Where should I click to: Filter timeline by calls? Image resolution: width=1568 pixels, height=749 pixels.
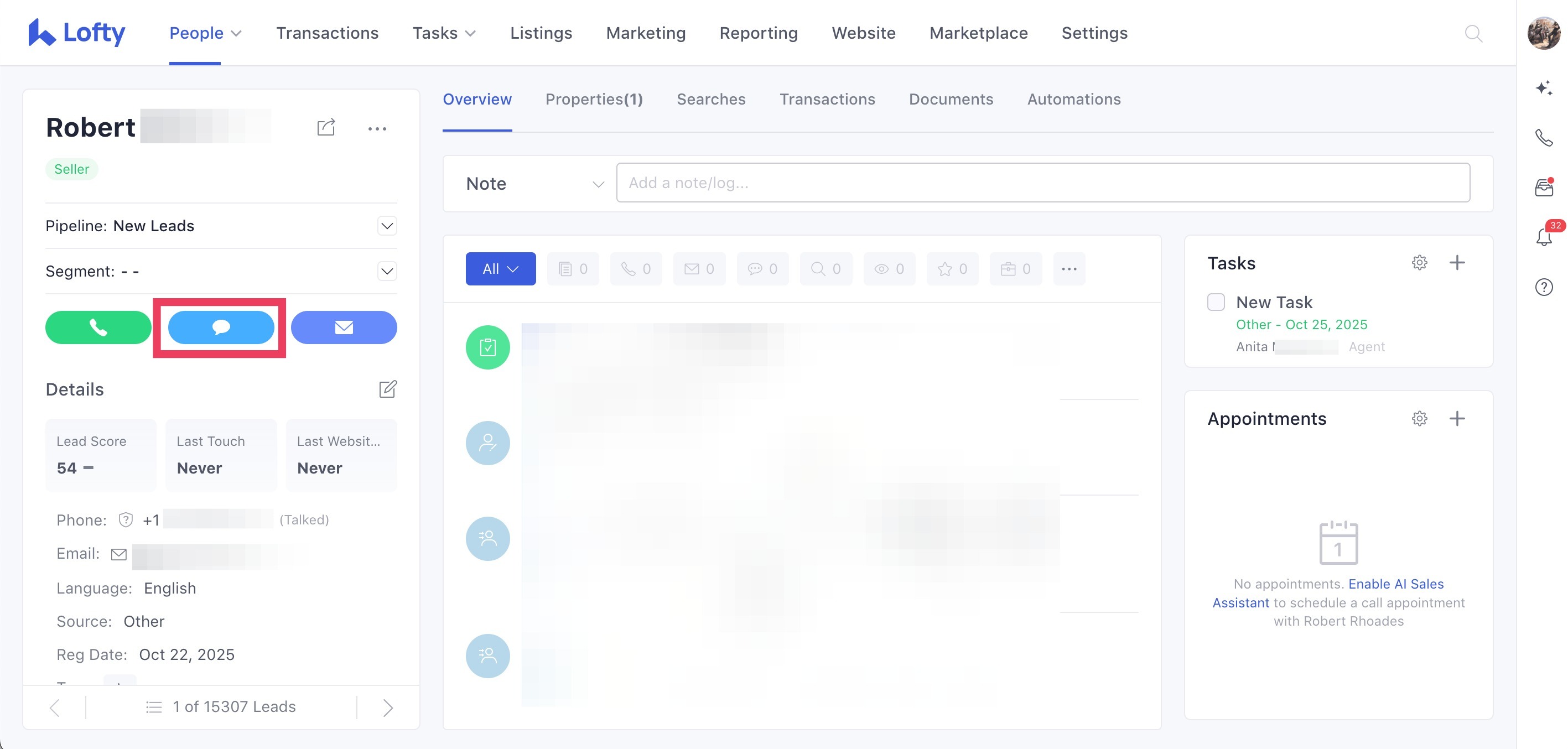coord(636,269)
